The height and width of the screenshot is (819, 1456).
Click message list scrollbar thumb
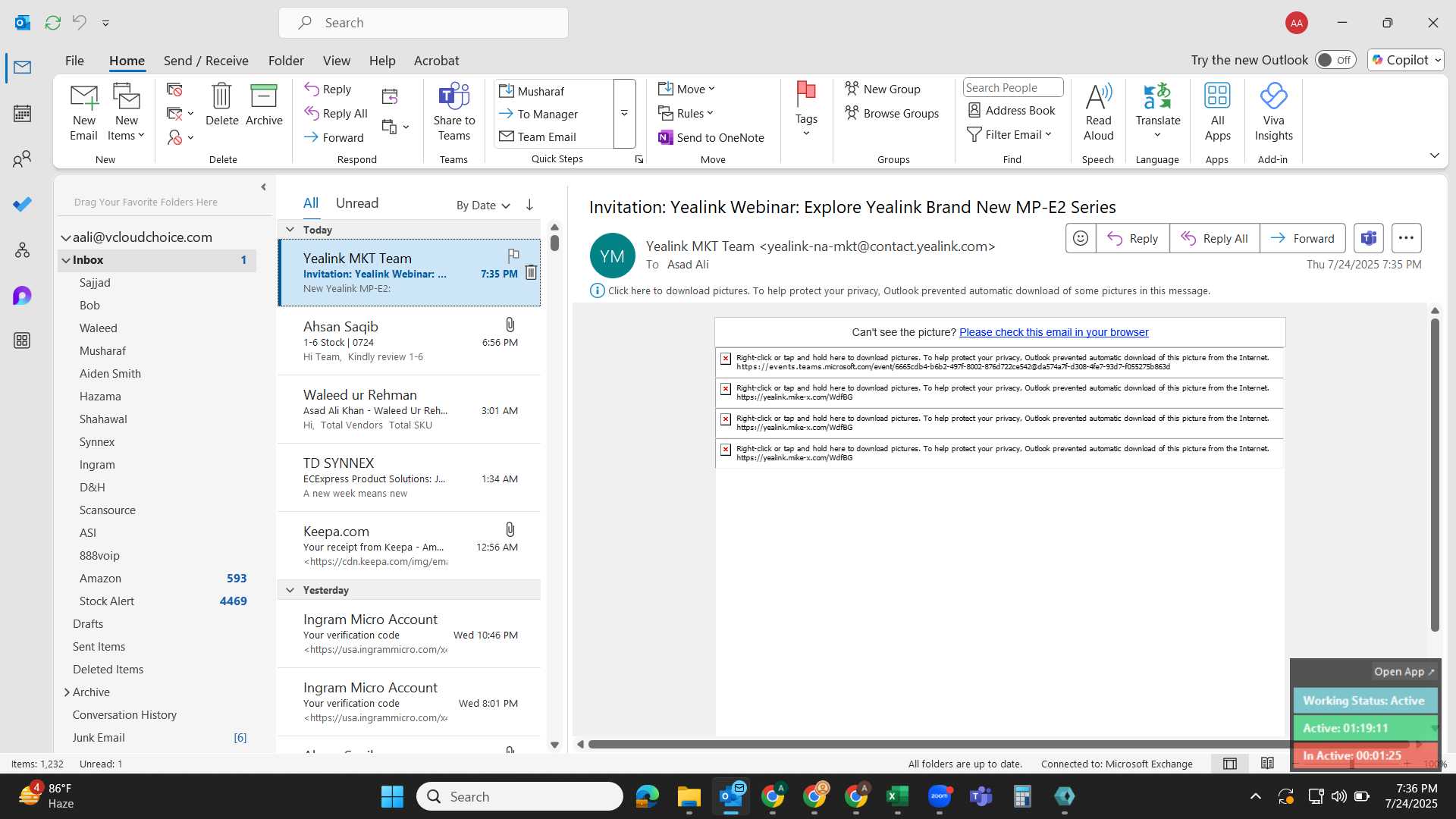pyautogui.click(x=554, y=243)
